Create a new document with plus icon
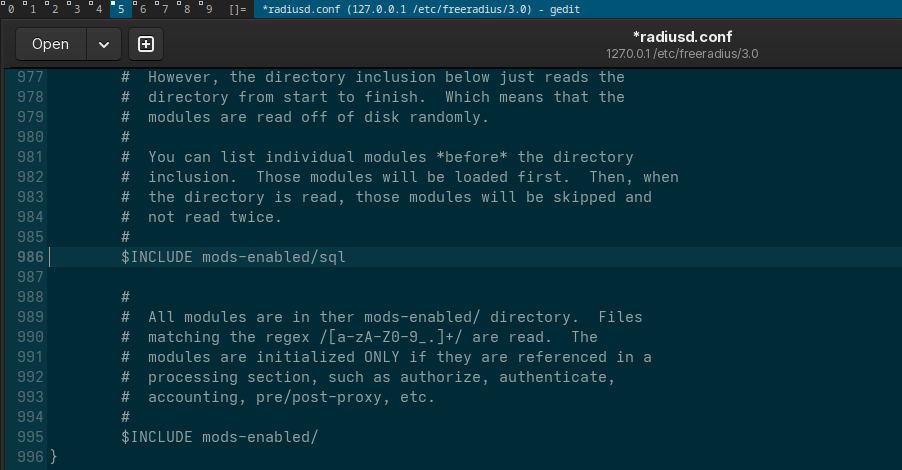Image resolution: width=902 pixels, height=470 pixels. tap(146, 44)
